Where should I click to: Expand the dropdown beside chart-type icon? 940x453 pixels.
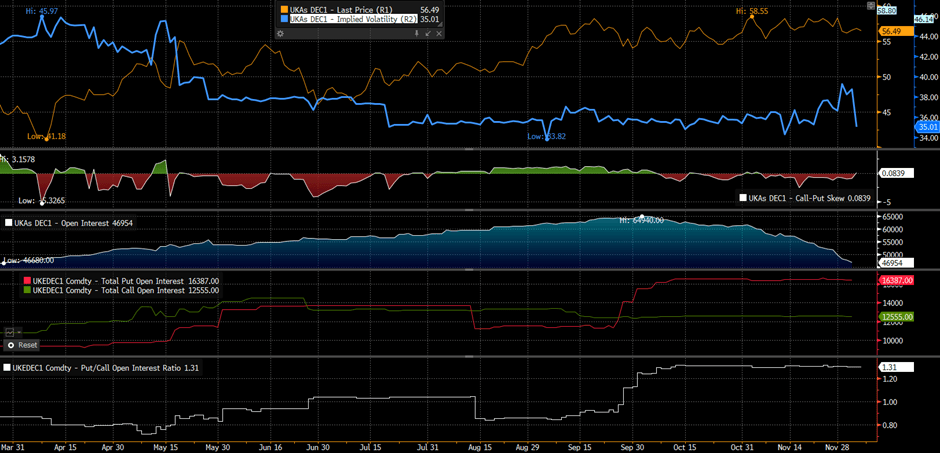point(18,331)
